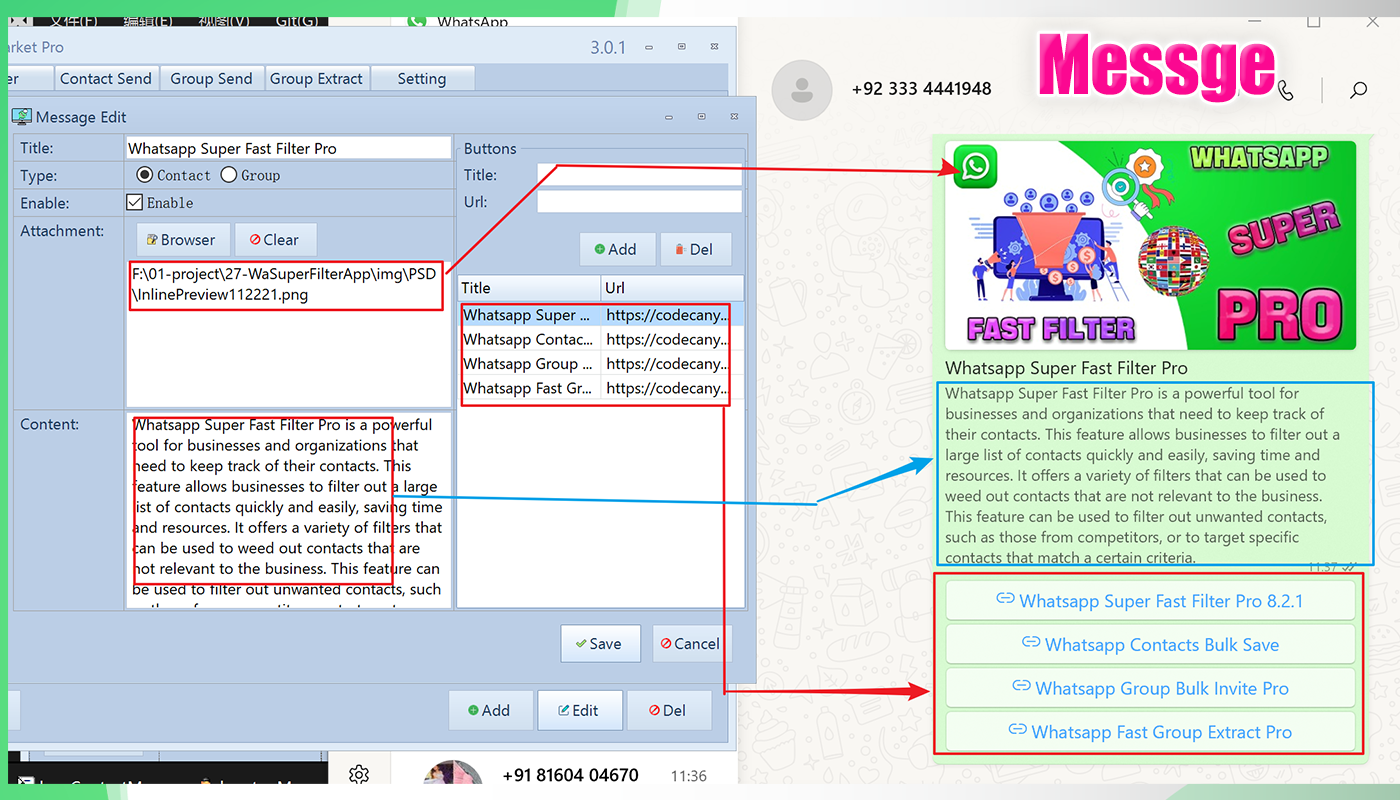The width and height of the screenshot is (1400, 800).
Task: Click the Message Edit title bar icon
Action: 21,116
